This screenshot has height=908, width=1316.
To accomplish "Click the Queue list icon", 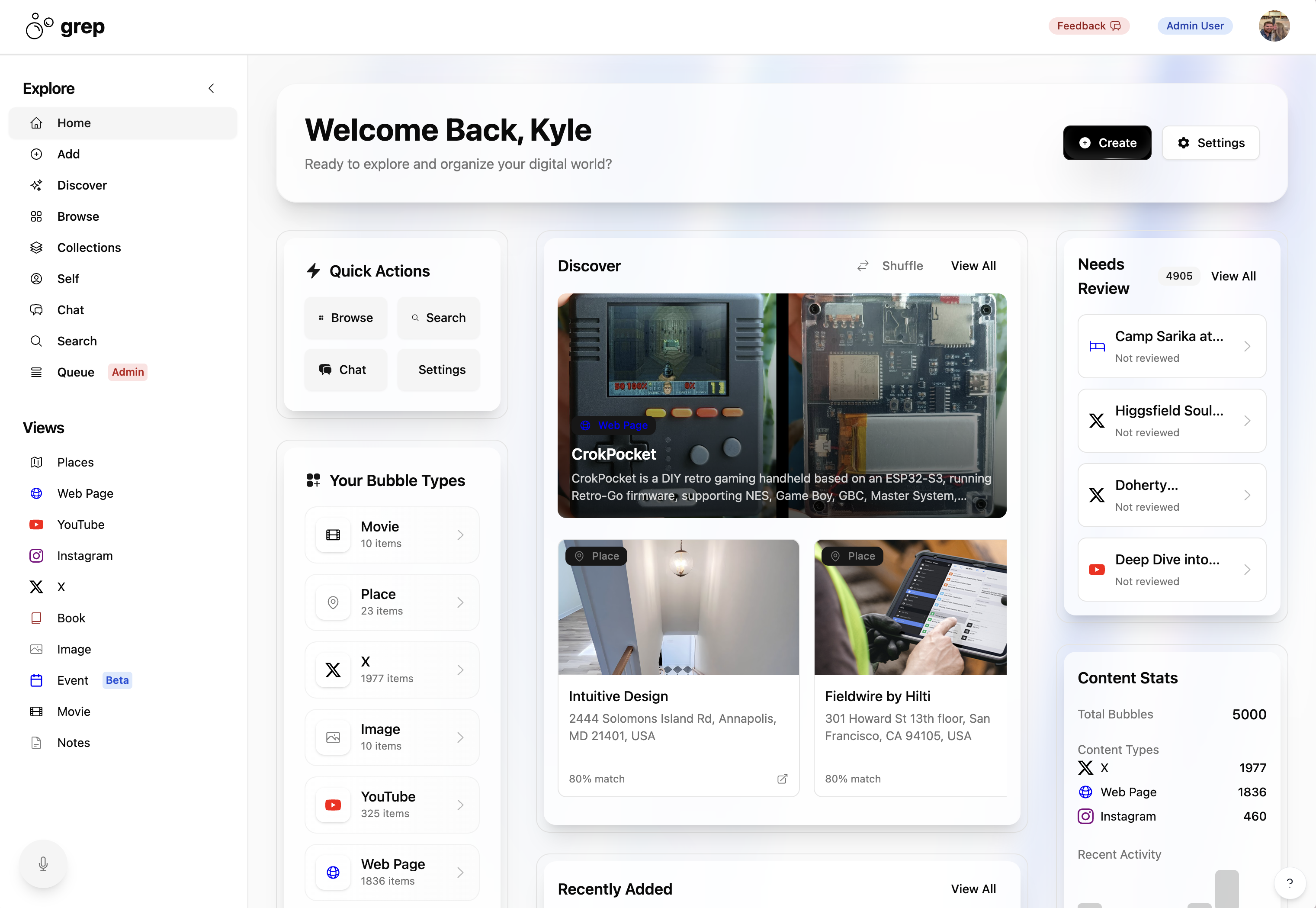I will point(36,372).
